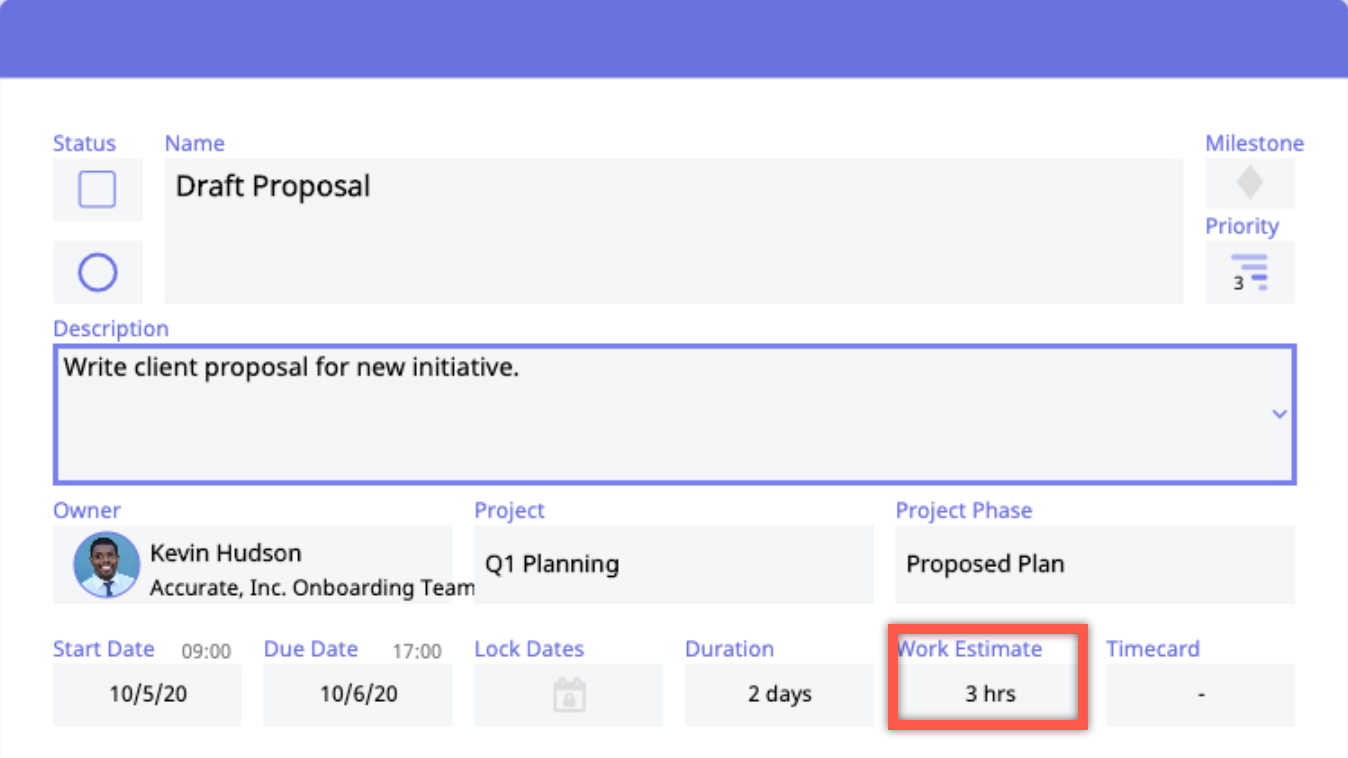Click the Milestone diamond icon
This screenshot has width=1348, height=758.
pos(1249,184)
